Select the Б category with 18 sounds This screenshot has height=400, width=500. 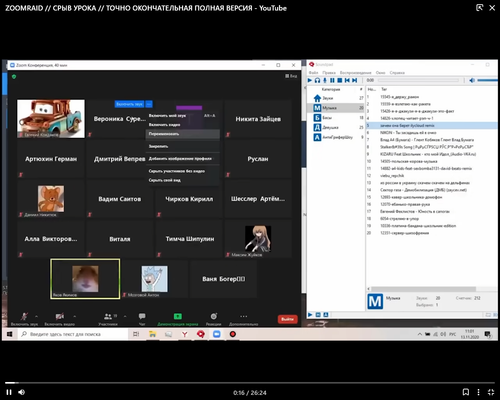[336, 118]
